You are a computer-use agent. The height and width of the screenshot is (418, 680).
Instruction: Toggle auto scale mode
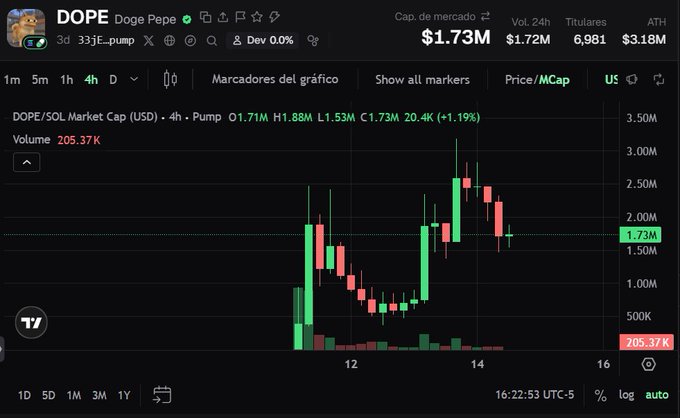point(657,395)
